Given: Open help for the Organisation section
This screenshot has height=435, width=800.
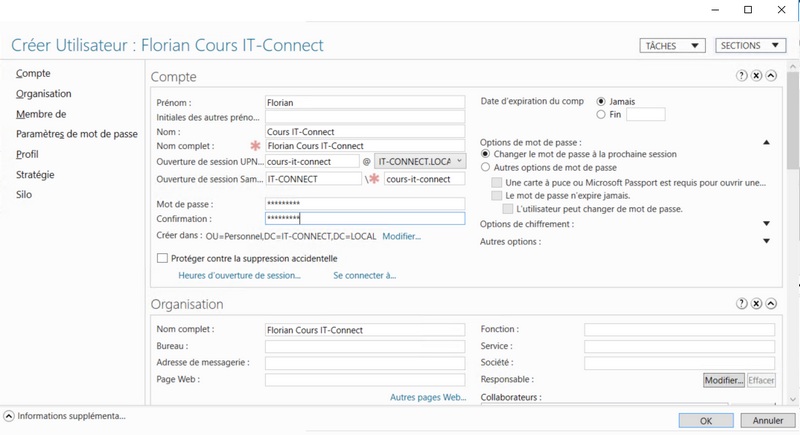Looking at the screenshot, I should (742, 304).
